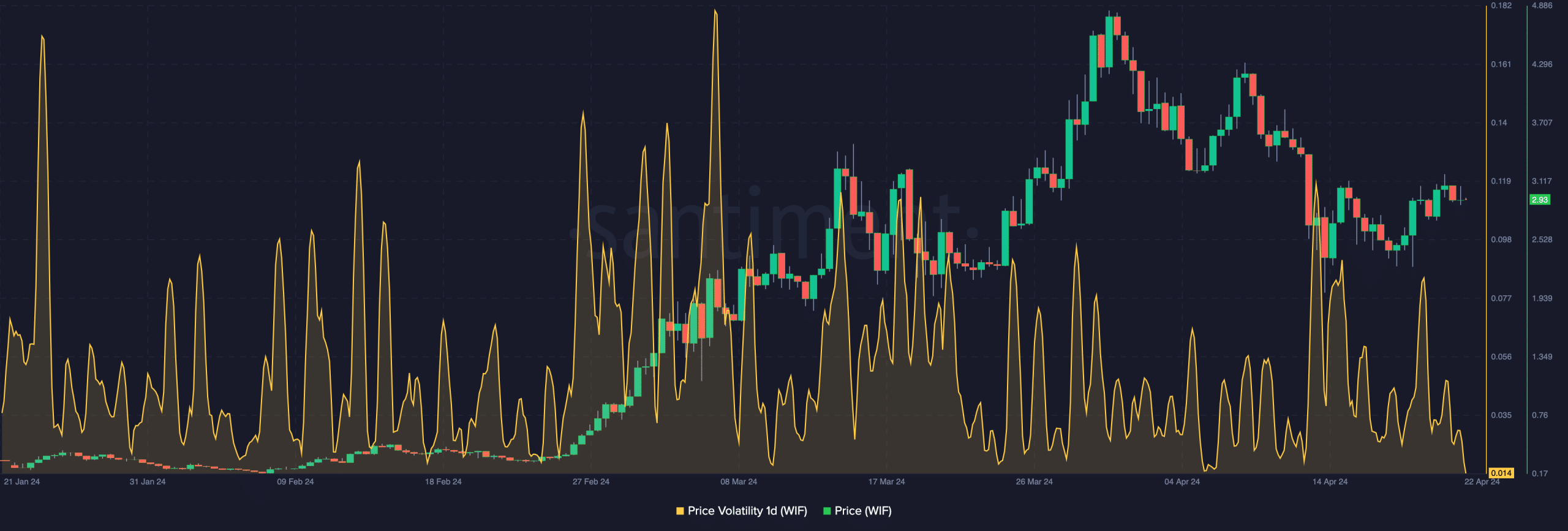Image resolution: width=1568 pixels, height=531 pixels.
Task: Click the 0.119 volatility axis value
Action: pyautogui.click(x=1501, y=181)
